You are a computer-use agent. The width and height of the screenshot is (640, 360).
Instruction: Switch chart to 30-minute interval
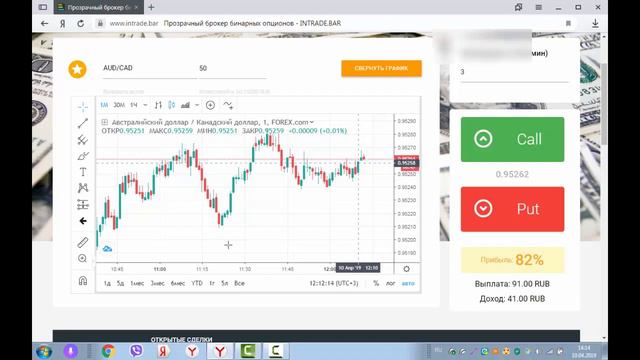coord(119,105)
